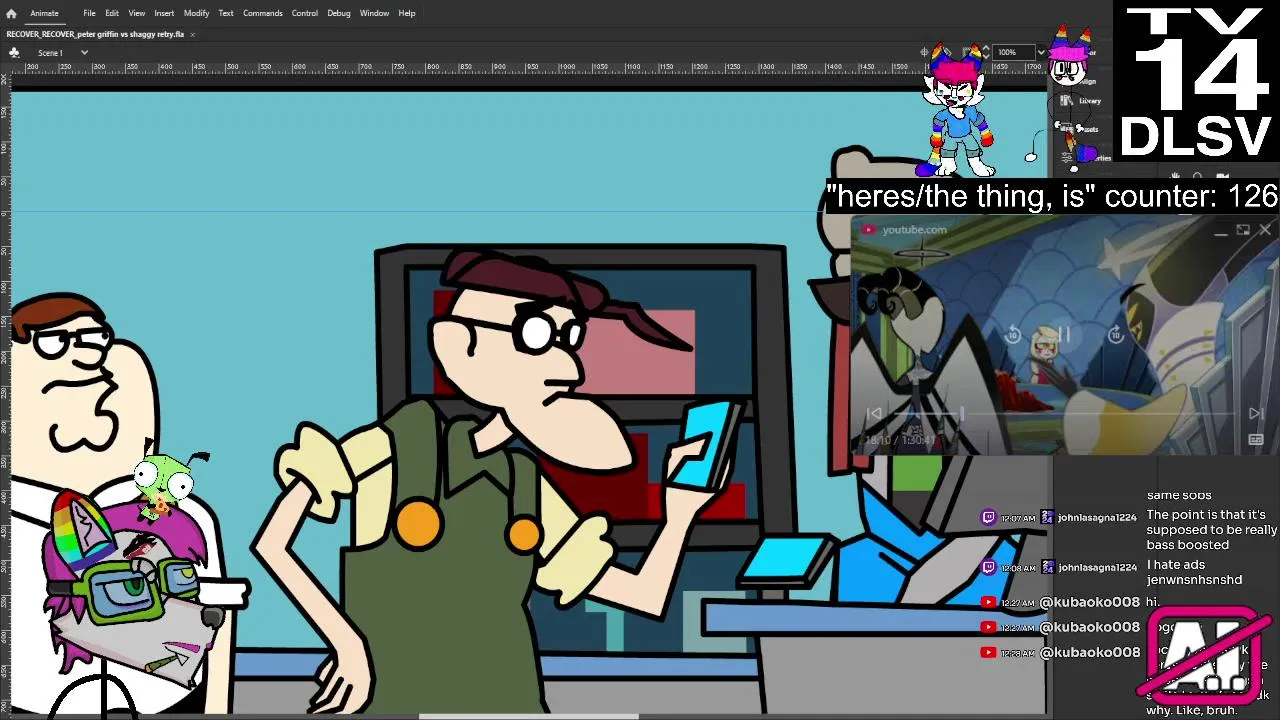Click the 'heres/the thing, is' counter text
Viewport: 1280px width, 720px height.
[1052, 196]
